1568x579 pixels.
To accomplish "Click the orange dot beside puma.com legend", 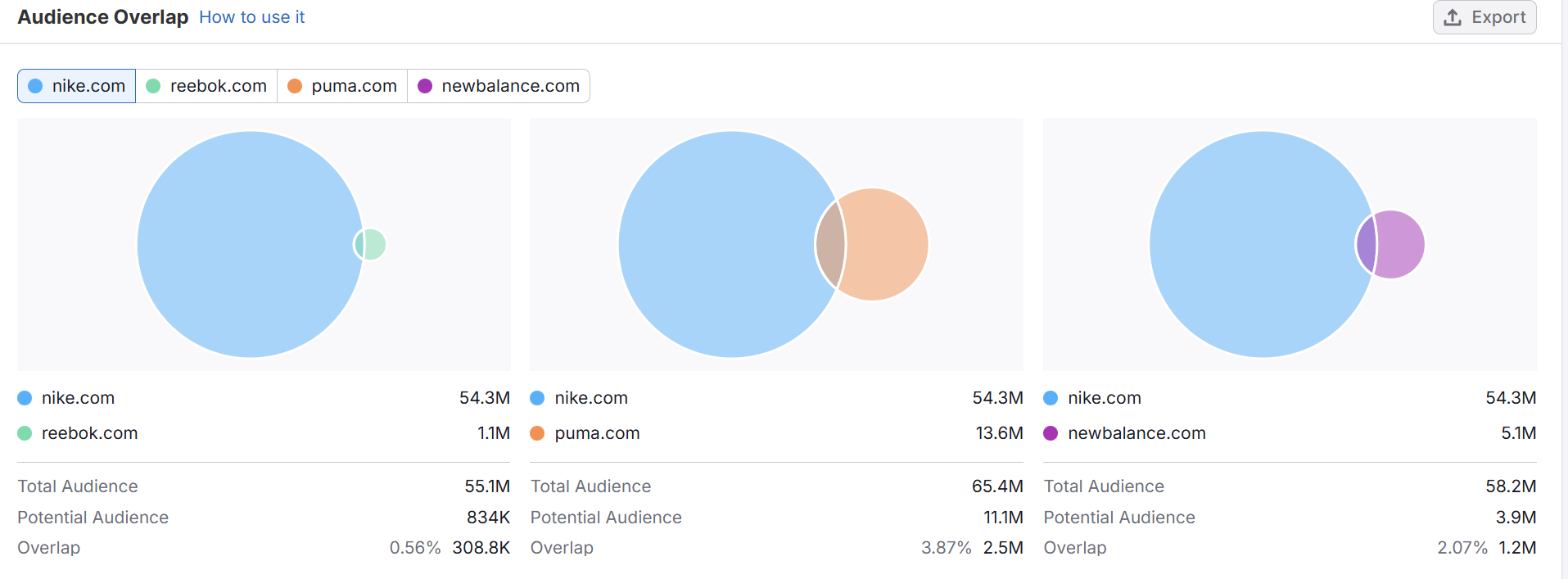I will point(537,433).
